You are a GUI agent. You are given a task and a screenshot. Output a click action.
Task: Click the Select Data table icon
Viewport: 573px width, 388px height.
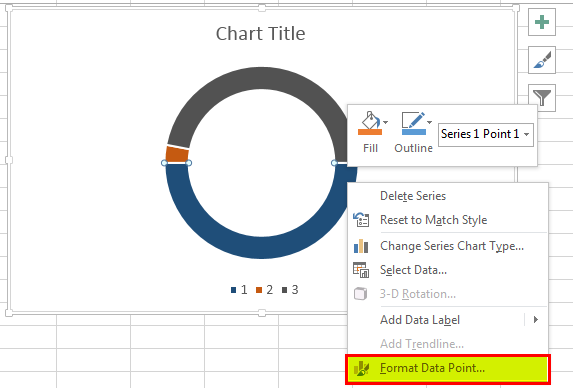361,270
